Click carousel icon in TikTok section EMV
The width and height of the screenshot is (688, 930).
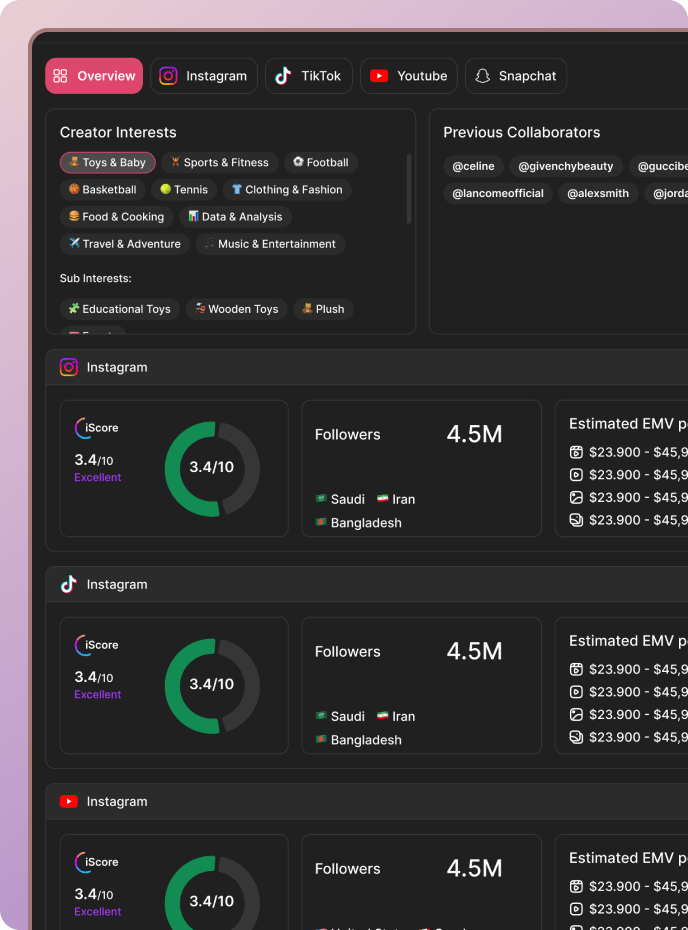576,737
